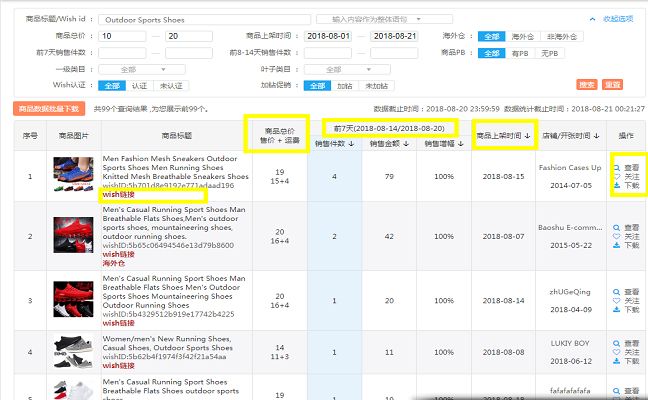
Task: Click view magnifier icon for fafafafafafa row
Action: click(617, 391)
